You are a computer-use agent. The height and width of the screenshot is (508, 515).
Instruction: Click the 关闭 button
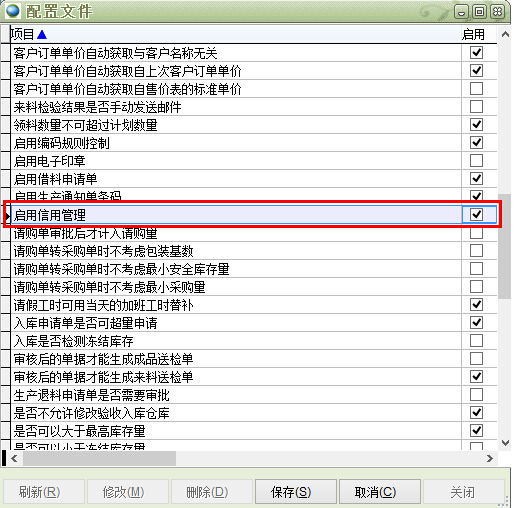point(463,491)
